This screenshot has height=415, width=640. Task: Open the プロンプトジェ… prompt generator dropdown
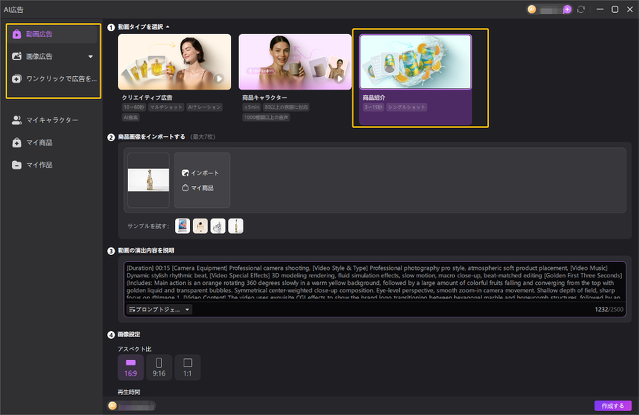[160, 310]
